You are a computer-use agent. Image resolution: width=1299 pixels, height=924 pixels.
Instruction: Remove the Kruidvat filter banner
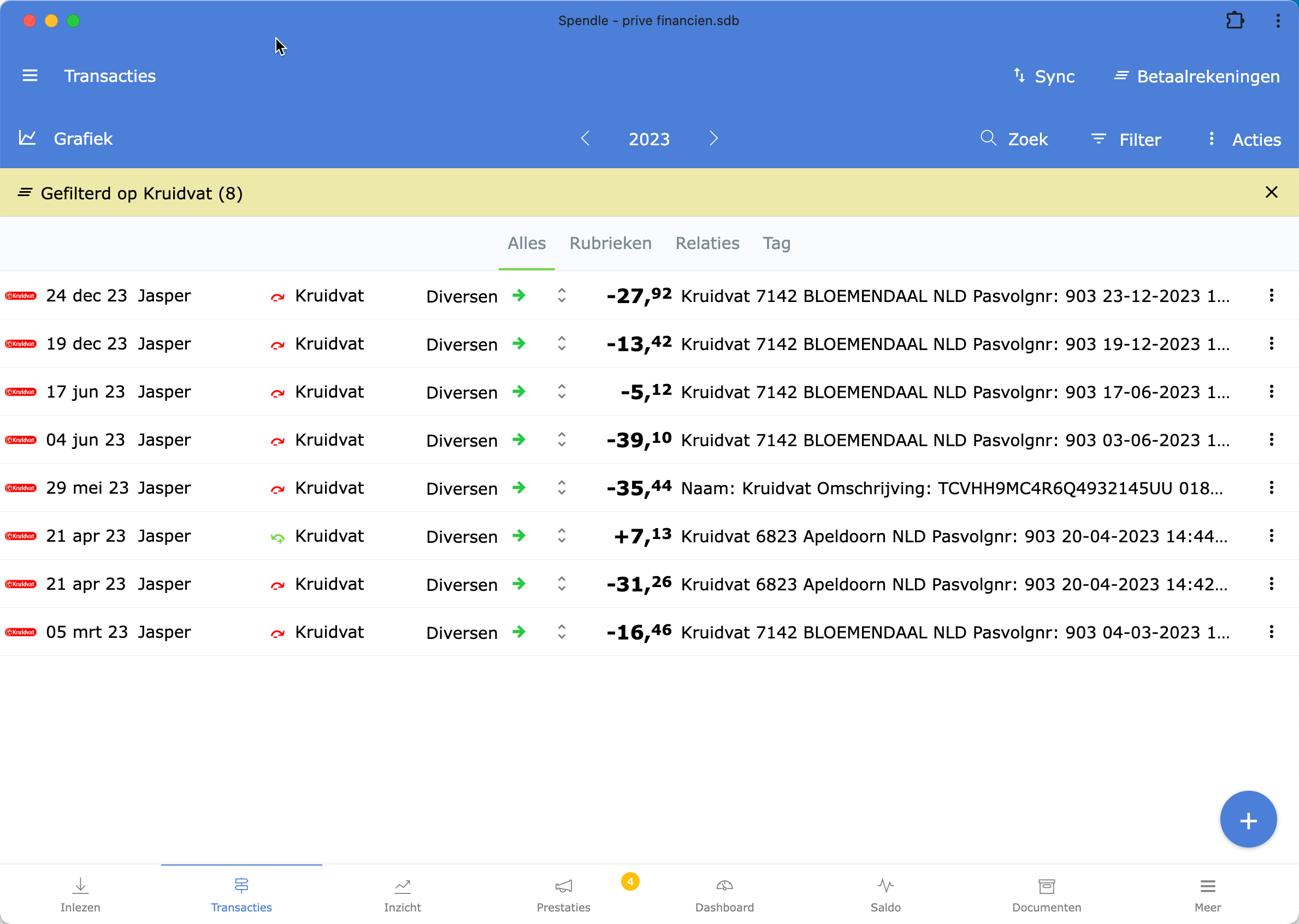[1271, 192]
